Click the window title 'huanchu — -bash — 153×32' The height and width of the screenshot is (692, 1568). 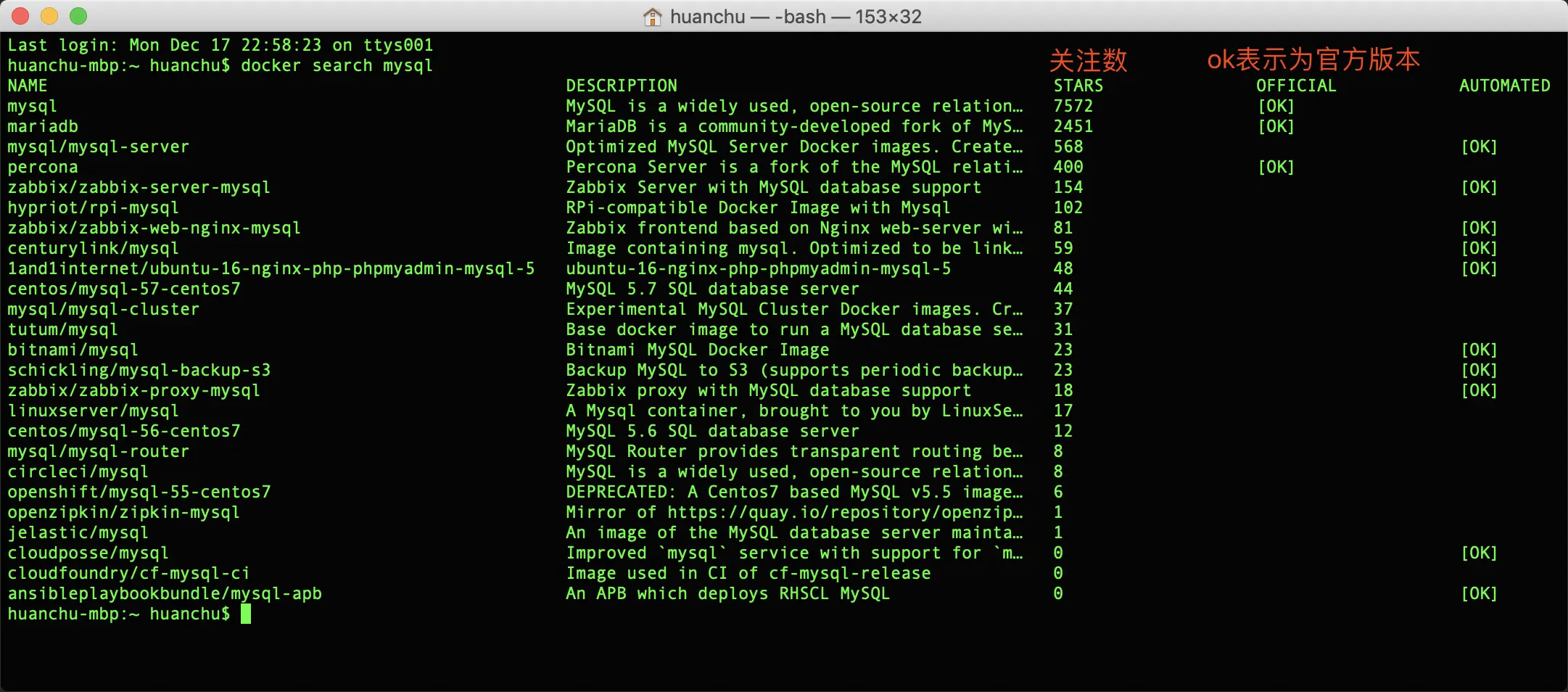(x=796, y=17)
